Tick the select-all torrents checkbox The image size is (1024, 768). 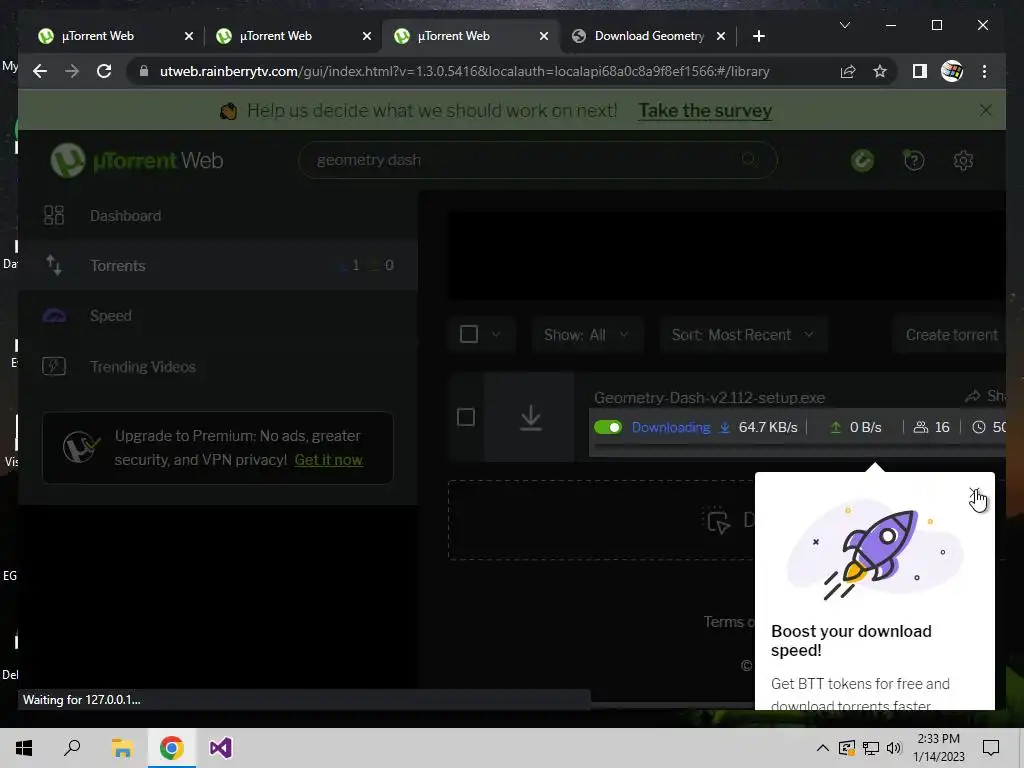(469, 334)
